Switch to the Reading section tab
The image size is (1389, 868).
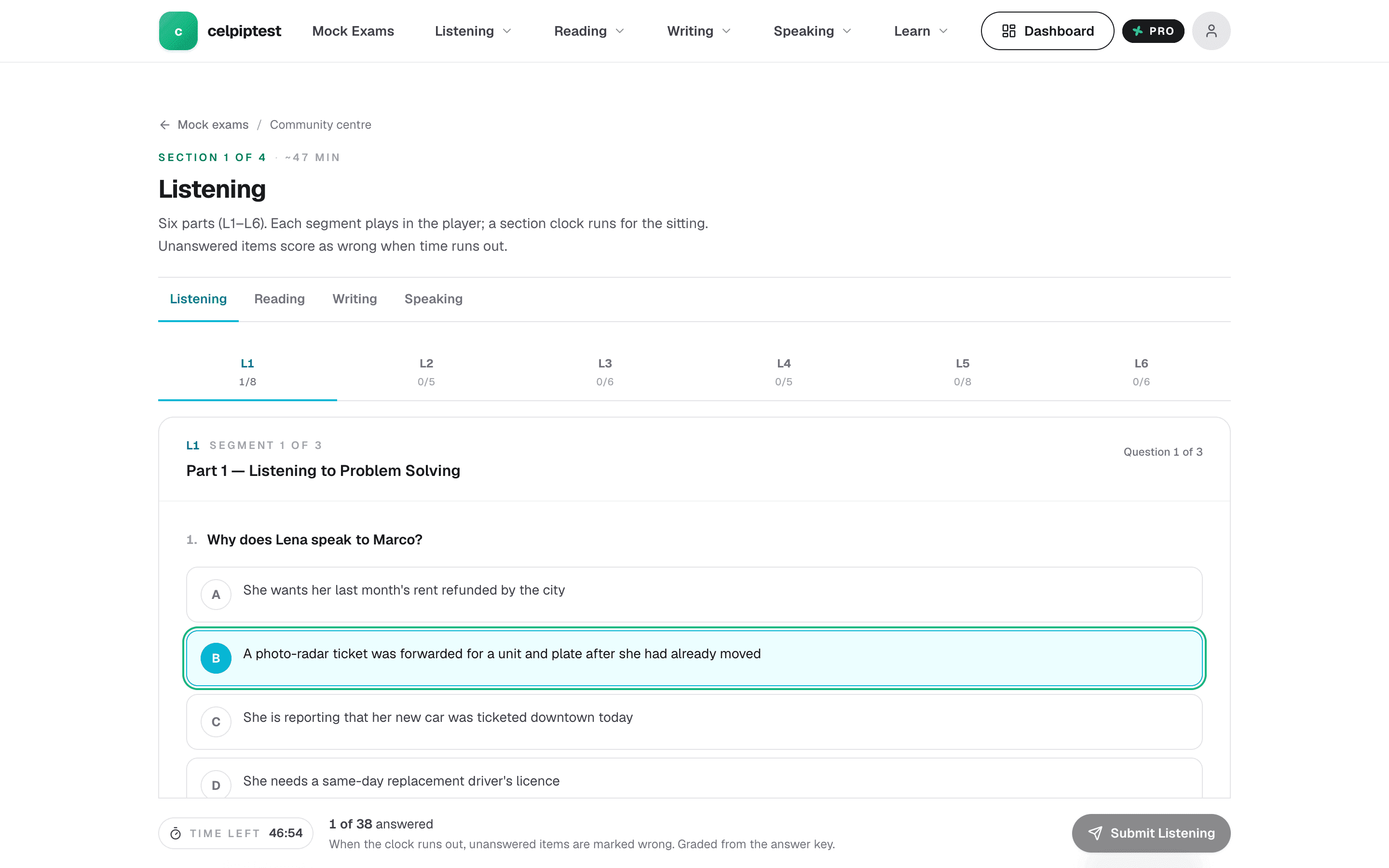280,299
